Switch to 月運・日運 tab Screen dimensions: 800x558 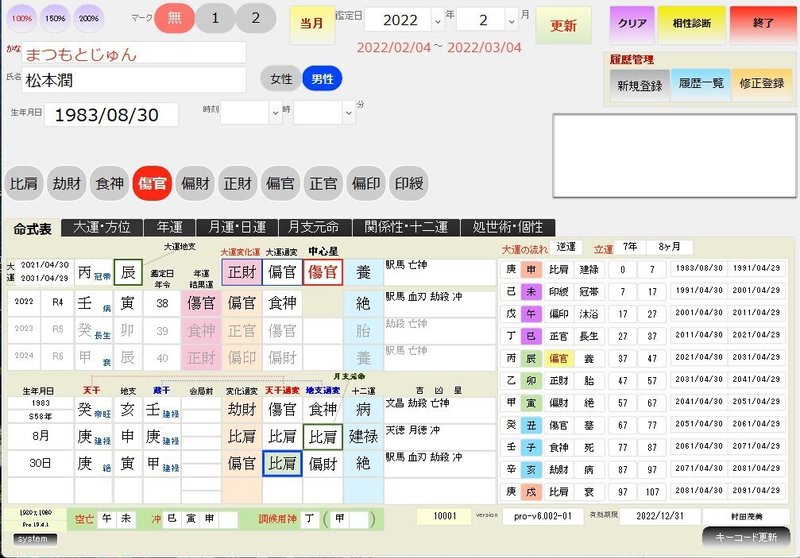coord(237,227)
